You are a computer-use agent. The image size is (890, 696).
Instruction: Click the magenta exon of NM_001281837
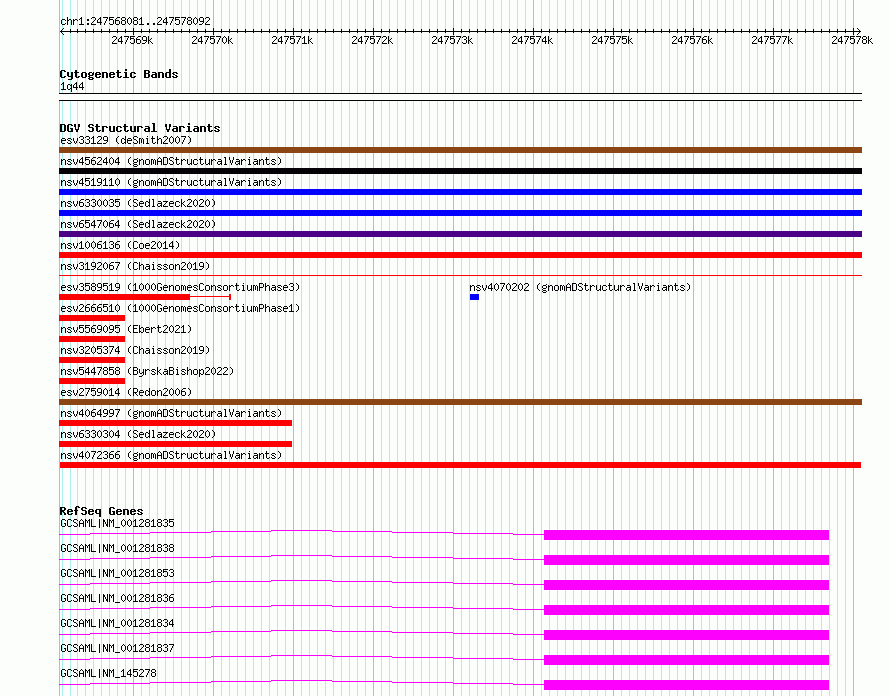click(x=686, y=660)
